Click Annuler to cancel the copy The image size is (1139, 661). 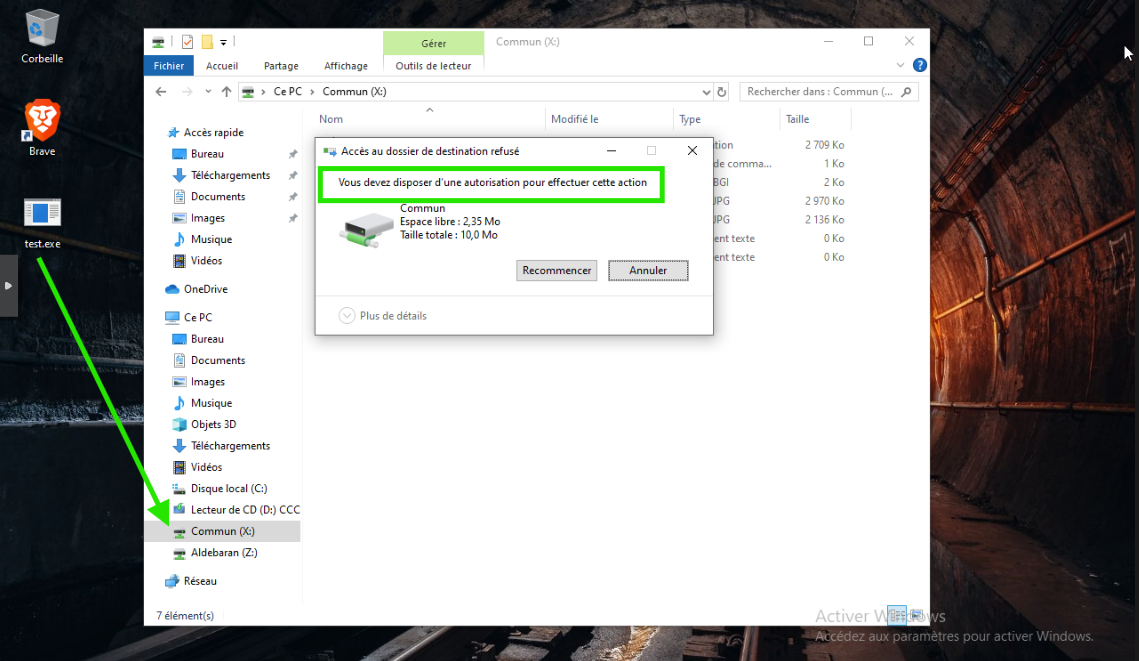tap(648, 270)
